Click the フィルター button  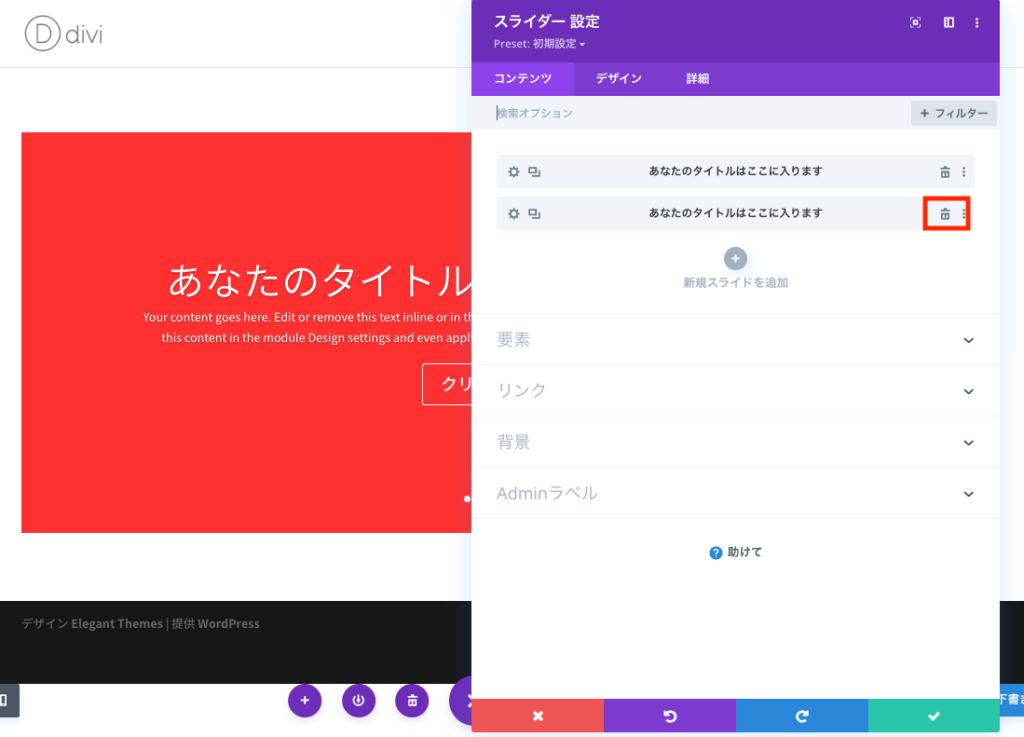[954, 114]
